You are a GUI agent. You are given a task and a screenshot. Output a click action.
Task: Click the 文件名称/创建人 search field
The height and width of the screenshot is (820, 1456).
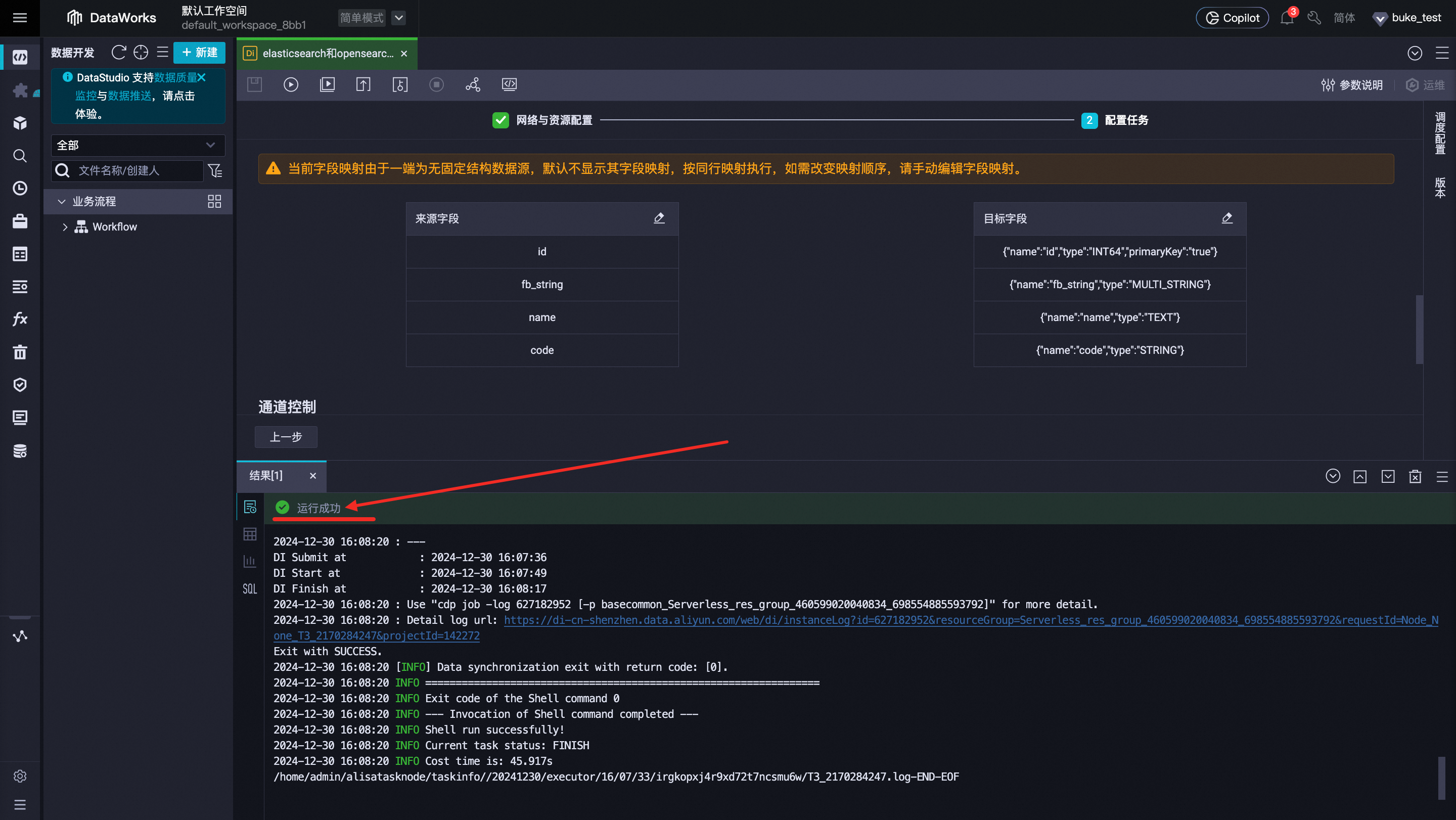tap(127, 170)
